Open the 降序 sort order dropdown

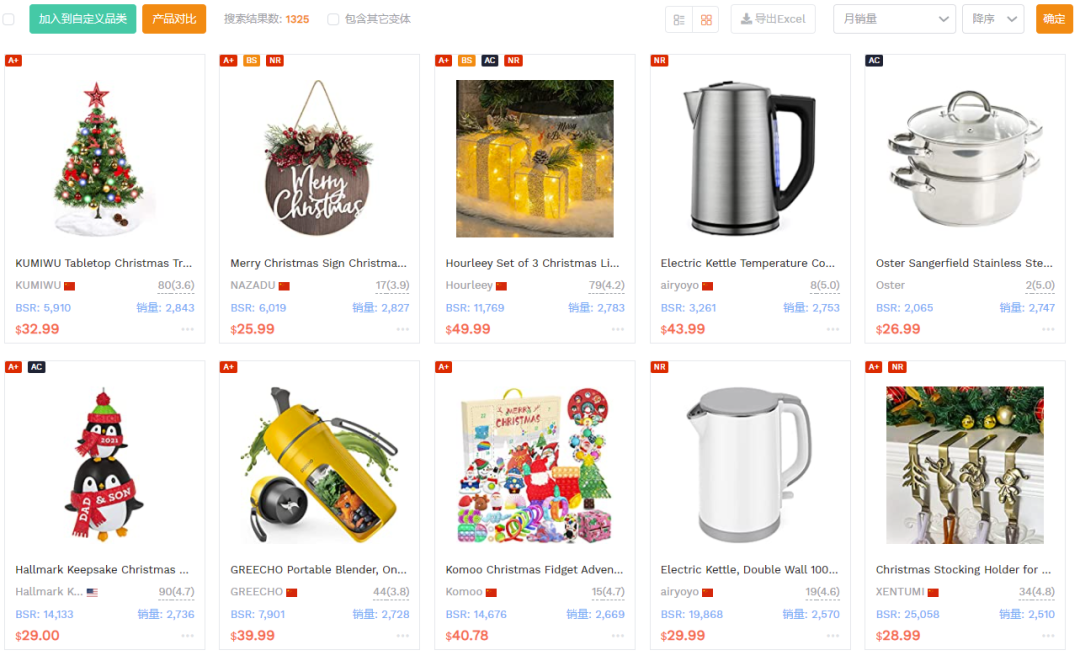click(x=993, y=19)
